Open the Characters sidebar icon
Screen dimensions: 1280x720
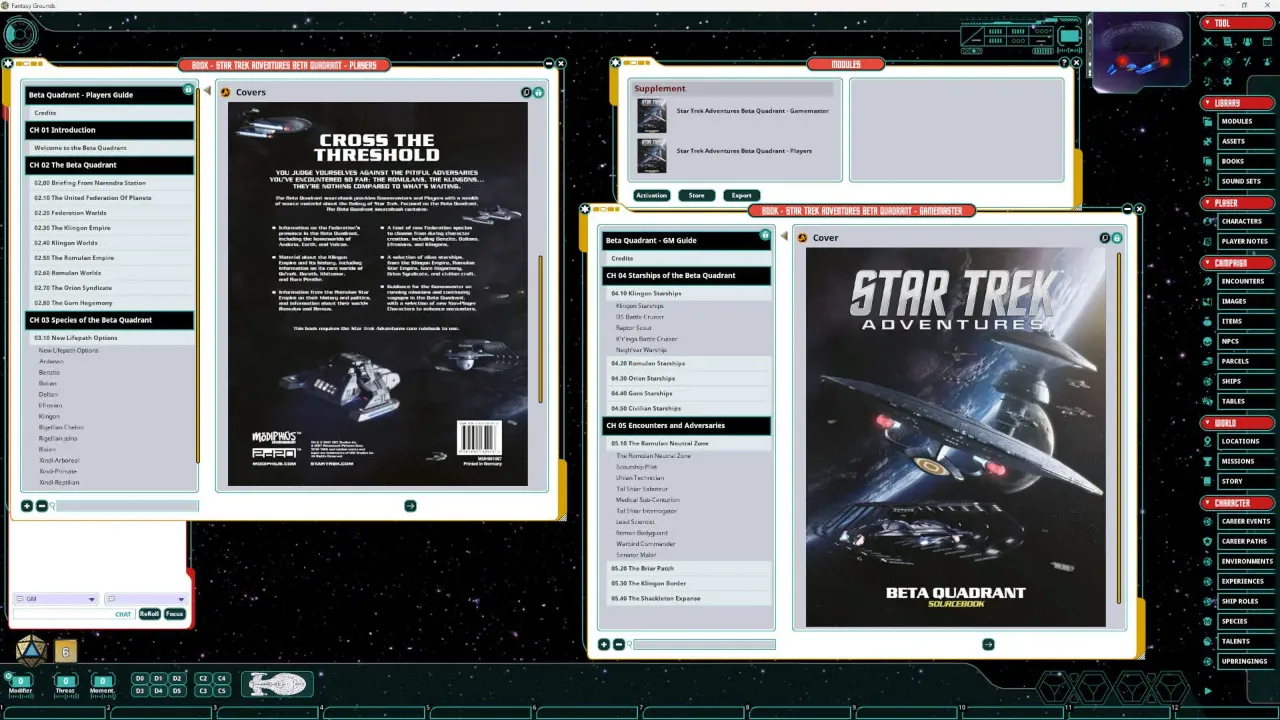pos(1208,221)
